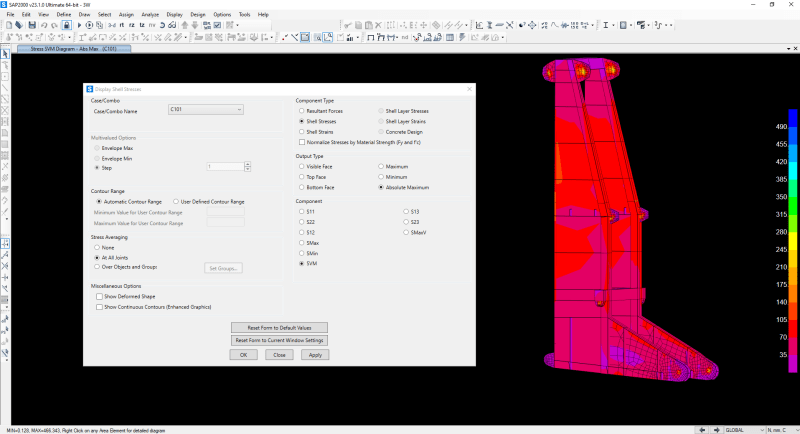Check Show Continuous Contours option

[x=98, y=308]
